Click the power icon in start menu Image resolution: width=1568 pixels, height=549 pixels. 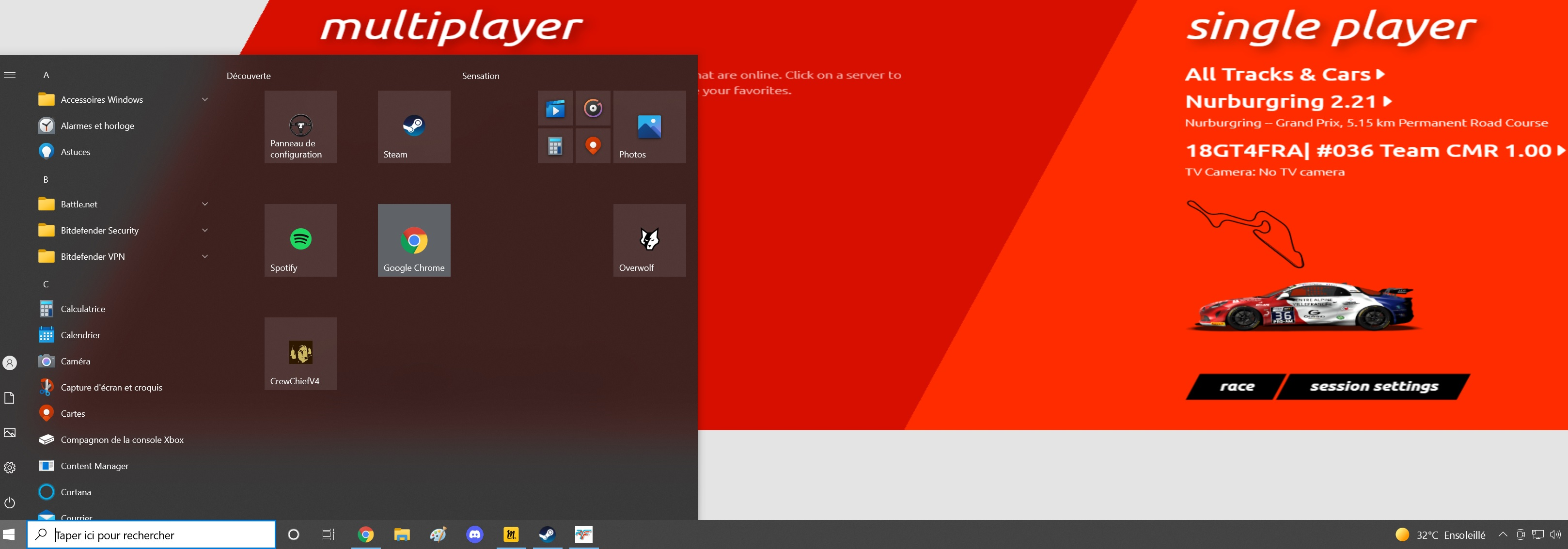pos(10,503)
